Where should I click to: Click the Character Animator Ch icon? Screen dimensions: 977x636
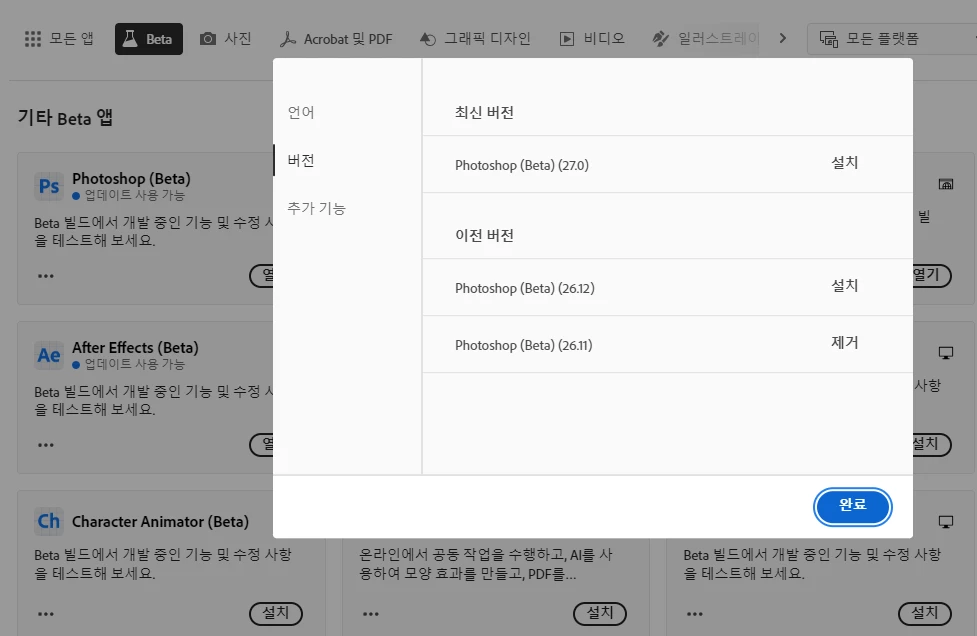[49, 521]
